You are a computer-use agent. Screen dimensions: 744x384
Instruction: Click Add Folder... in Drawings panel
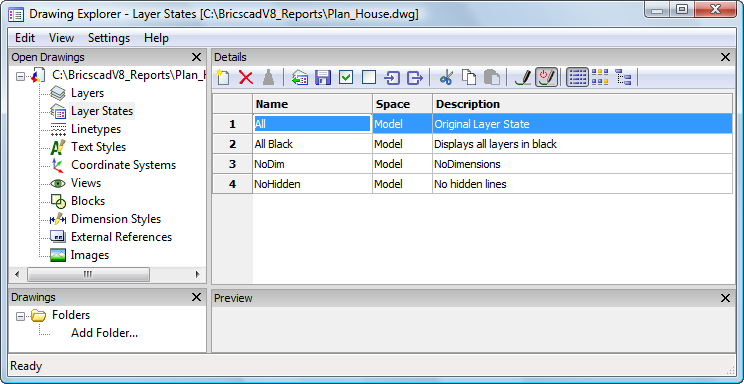tap(104, 333)
